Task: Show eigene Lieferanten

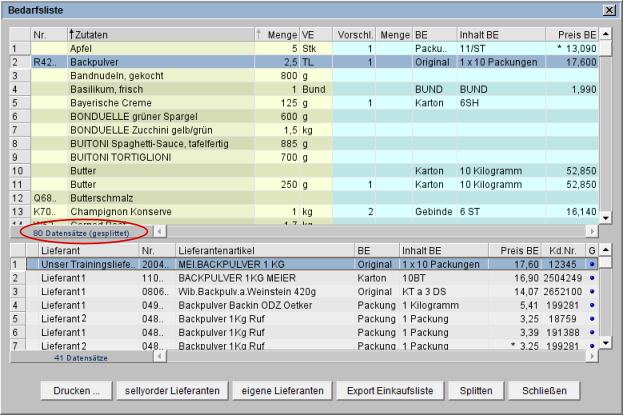Action: click(x=279, y=390)
